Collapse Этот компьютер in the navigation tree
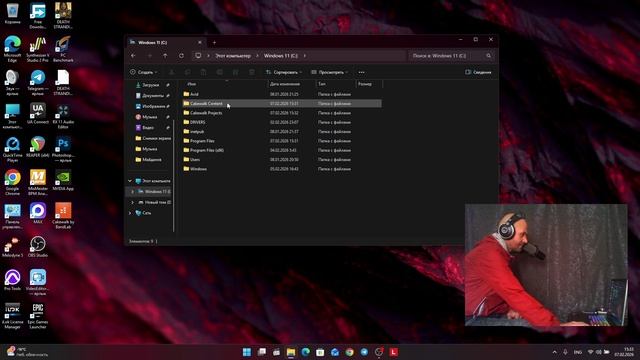Viewport: 640px width, 360px height. pyautogui.click(x=130, y=181)
